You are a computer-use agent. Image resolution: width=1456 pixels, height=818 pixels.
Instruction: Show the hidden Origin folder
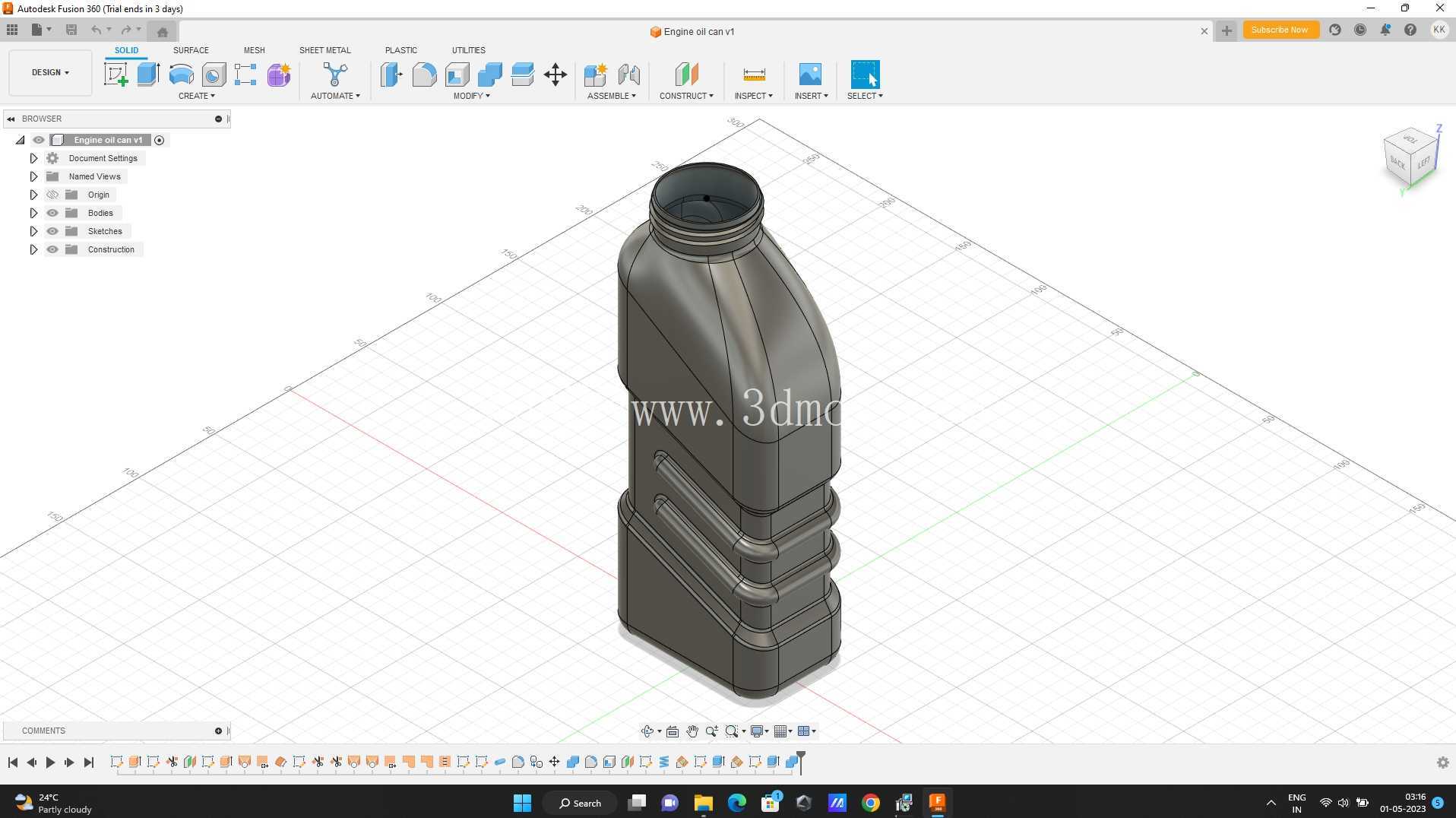(x=52, y=195)
